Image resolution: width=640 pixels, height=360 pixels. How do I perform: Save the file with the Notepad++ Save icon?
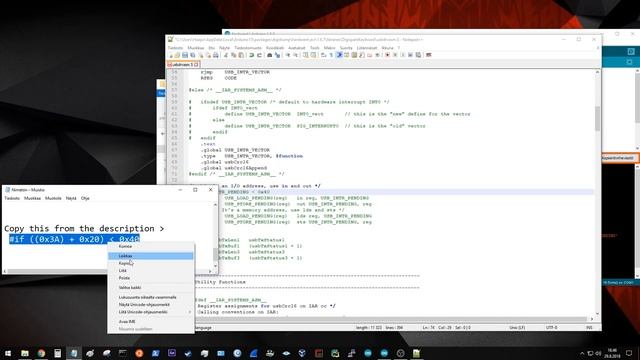click(x=184, y=55)
